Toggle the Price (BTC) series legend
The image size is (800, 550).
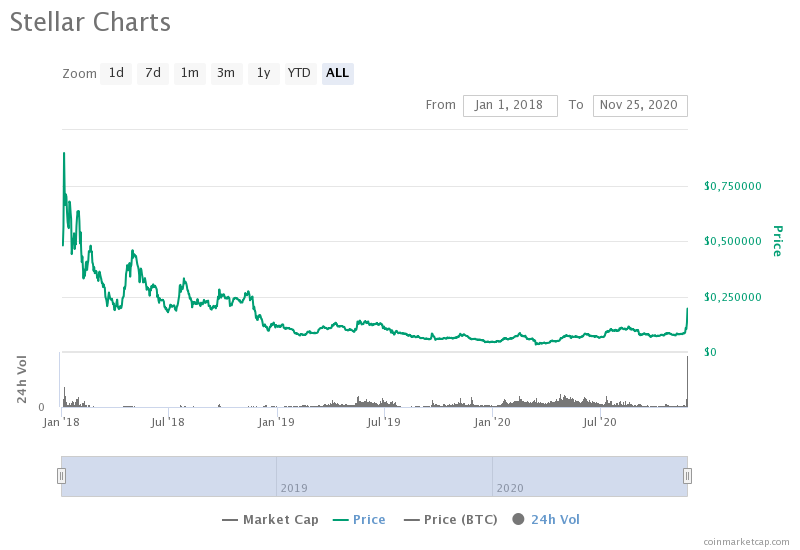tap(451, 519)
